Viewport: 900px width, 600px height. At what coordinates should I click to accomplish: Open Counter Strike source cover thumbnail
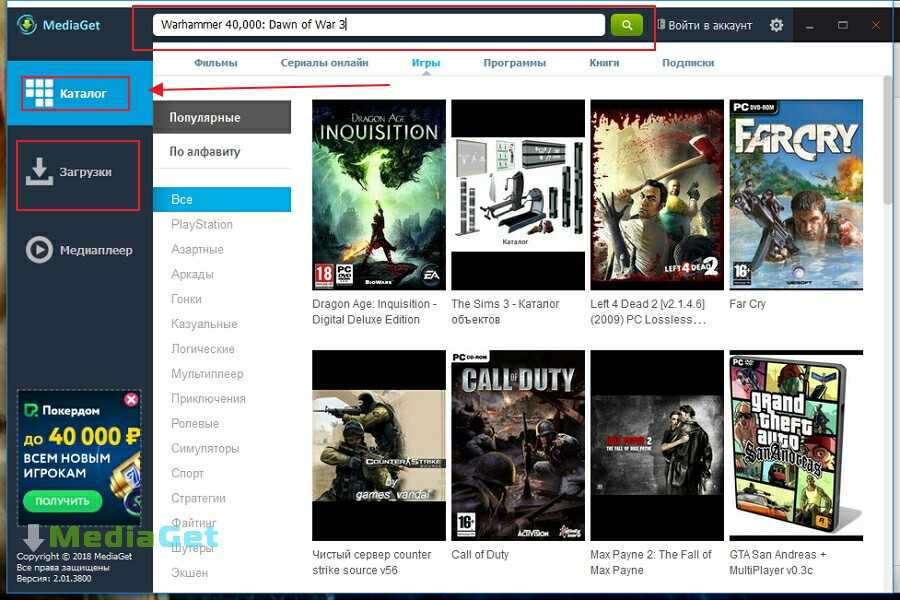coord(379,446)
